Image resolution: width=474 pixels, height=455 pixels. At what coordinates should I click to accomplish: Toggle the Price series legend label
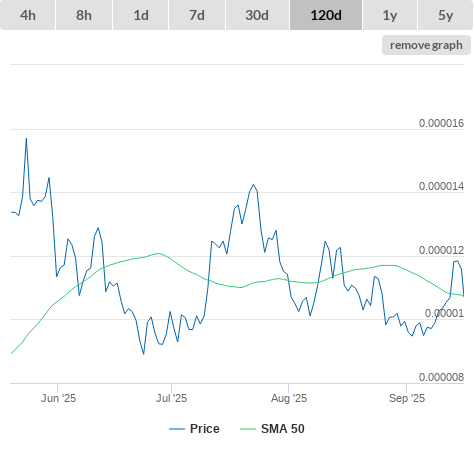point(205,429)
